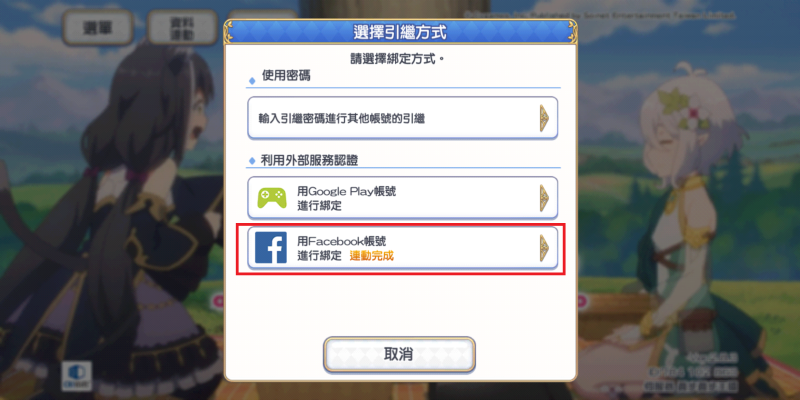The height and width of the screenshot is (400, 800).
Task: Click the Facebook logo icon
Action: [270, 248]
